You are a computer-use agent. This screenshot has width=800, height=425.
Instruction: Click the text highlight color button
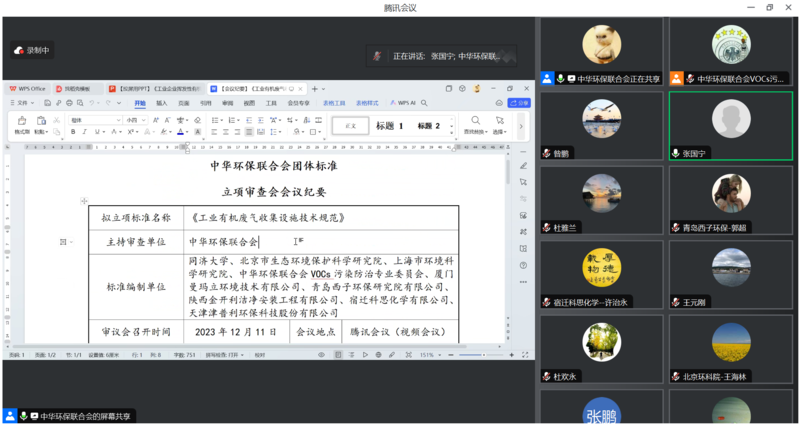click(x=164, y=132)
